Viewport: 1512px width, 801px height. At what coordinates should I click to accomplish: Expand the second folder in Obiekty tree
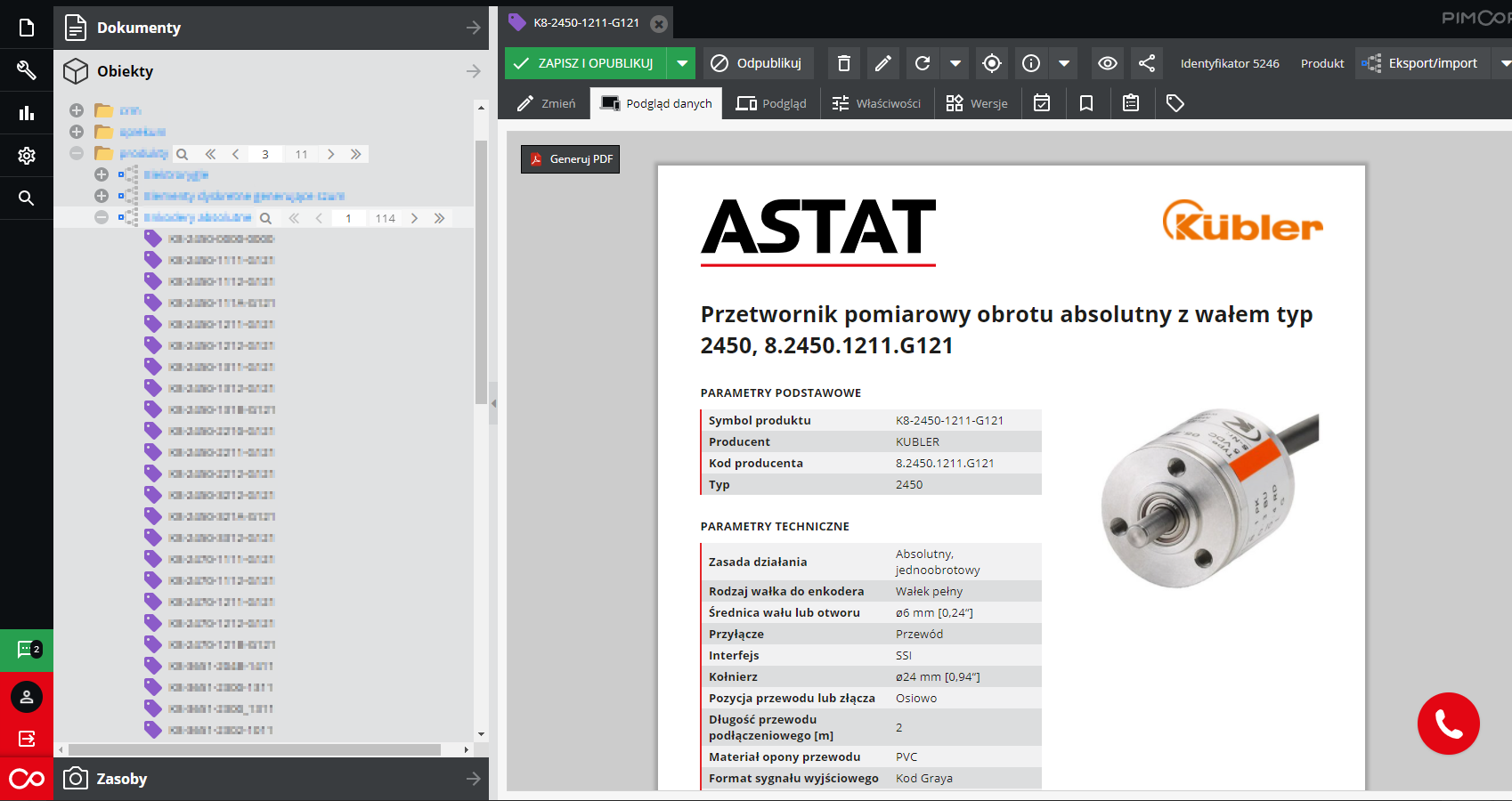[77, 132]
